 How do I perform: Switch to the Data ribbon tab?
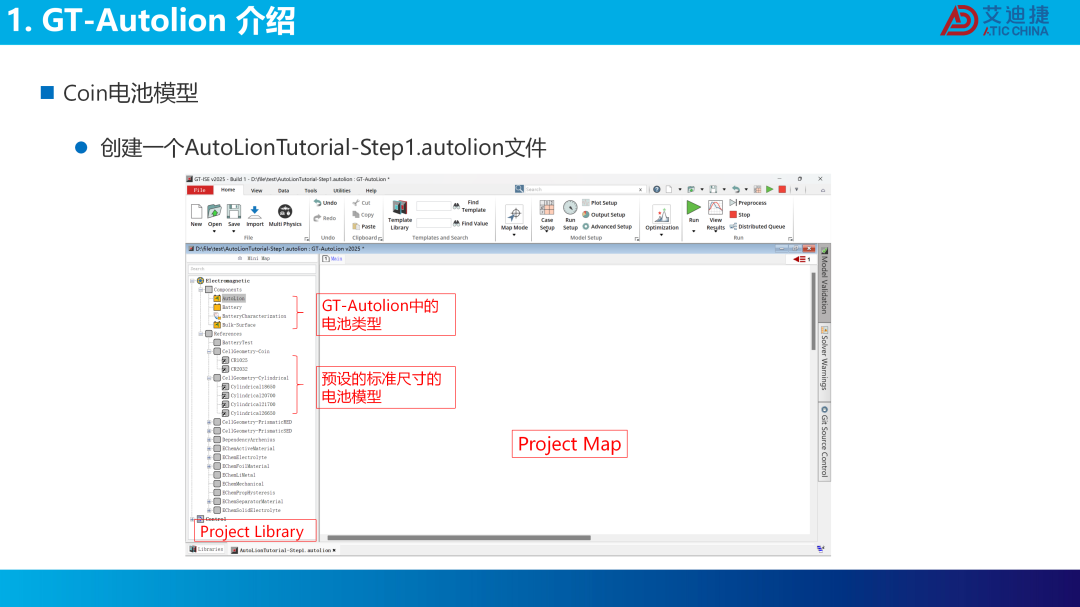tap(283, 191)
